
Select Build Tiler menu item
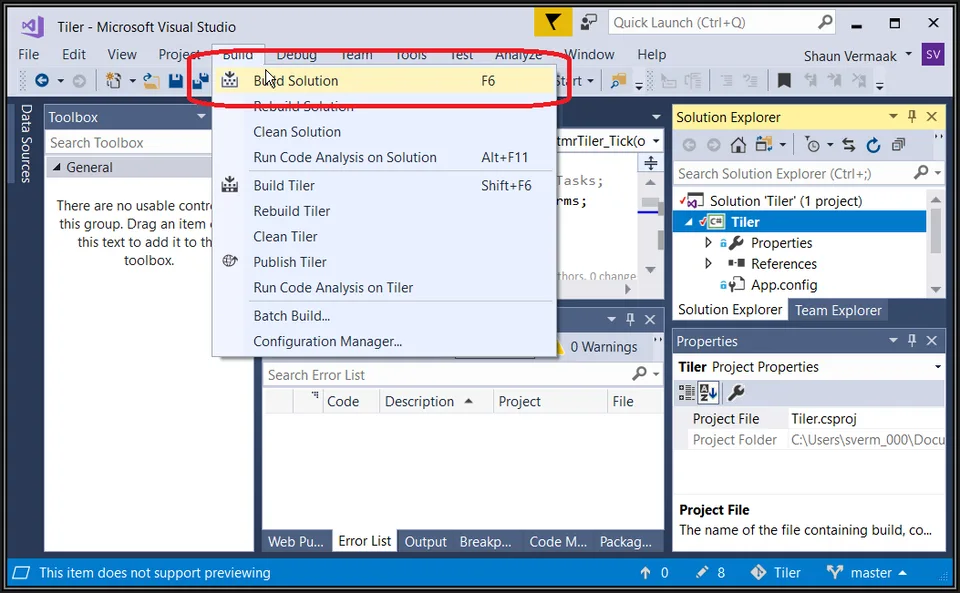(x=384, y=185)
